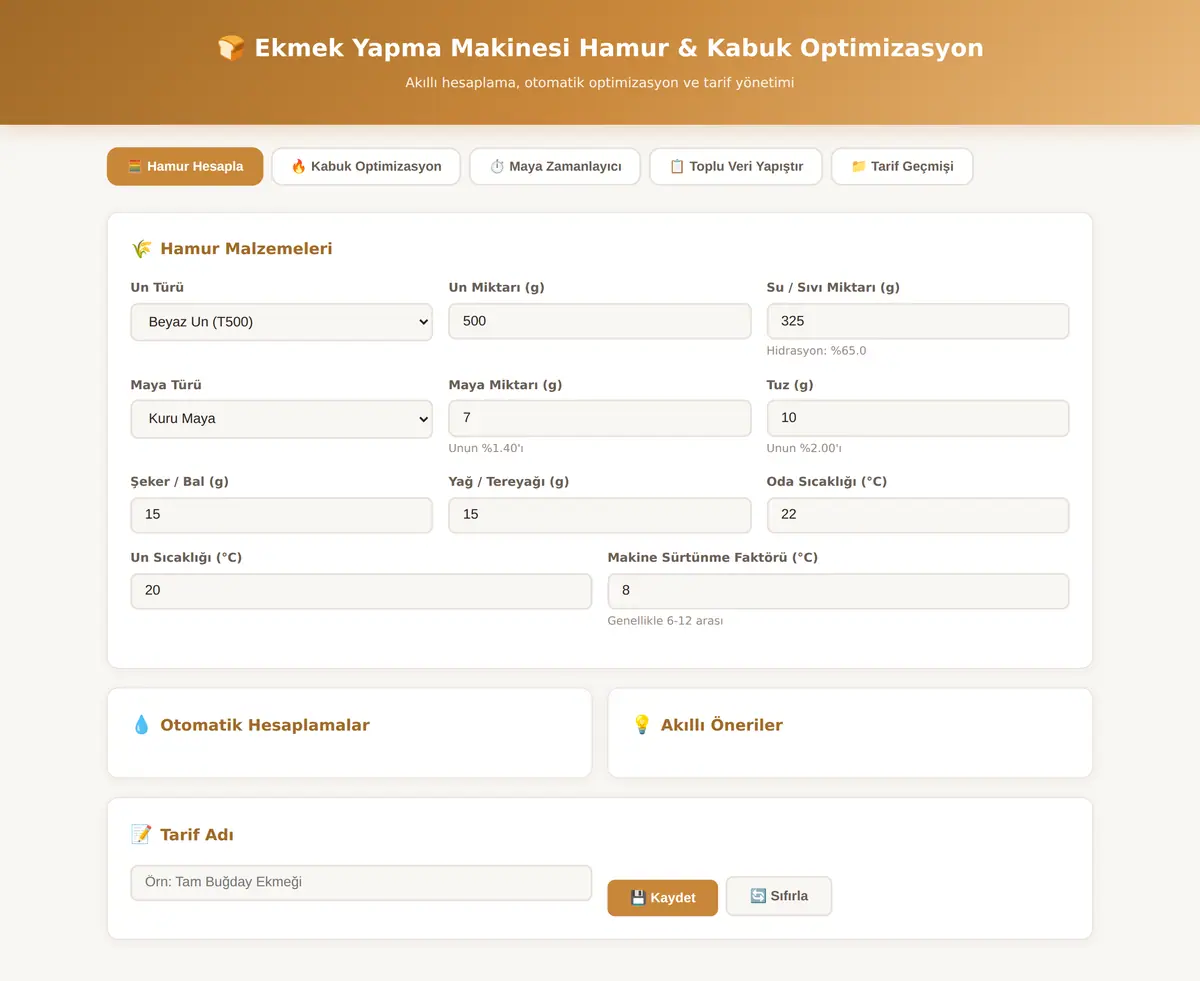The image size is (1200, 981).
Task: Click the folder icon on Tarif Geçmişi
Action: 859,166
